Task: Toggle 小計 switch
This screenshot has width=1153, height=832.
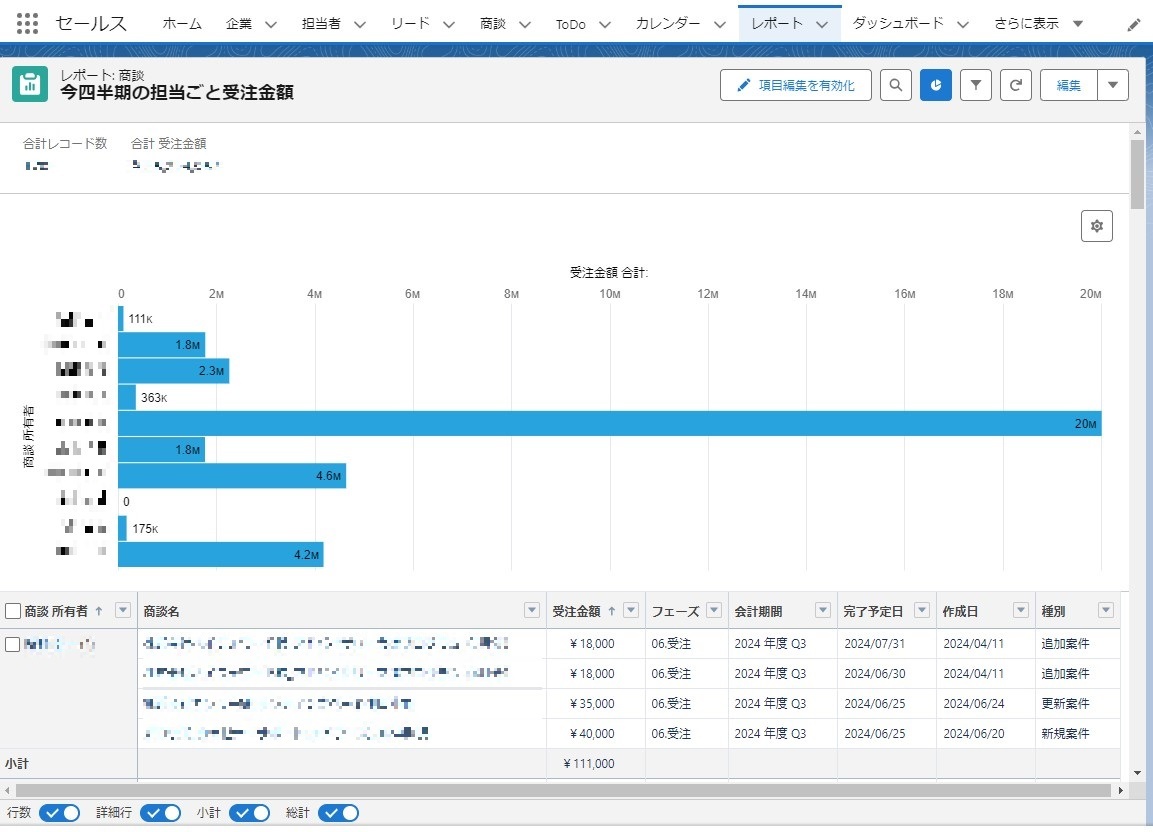Action: 249,813
